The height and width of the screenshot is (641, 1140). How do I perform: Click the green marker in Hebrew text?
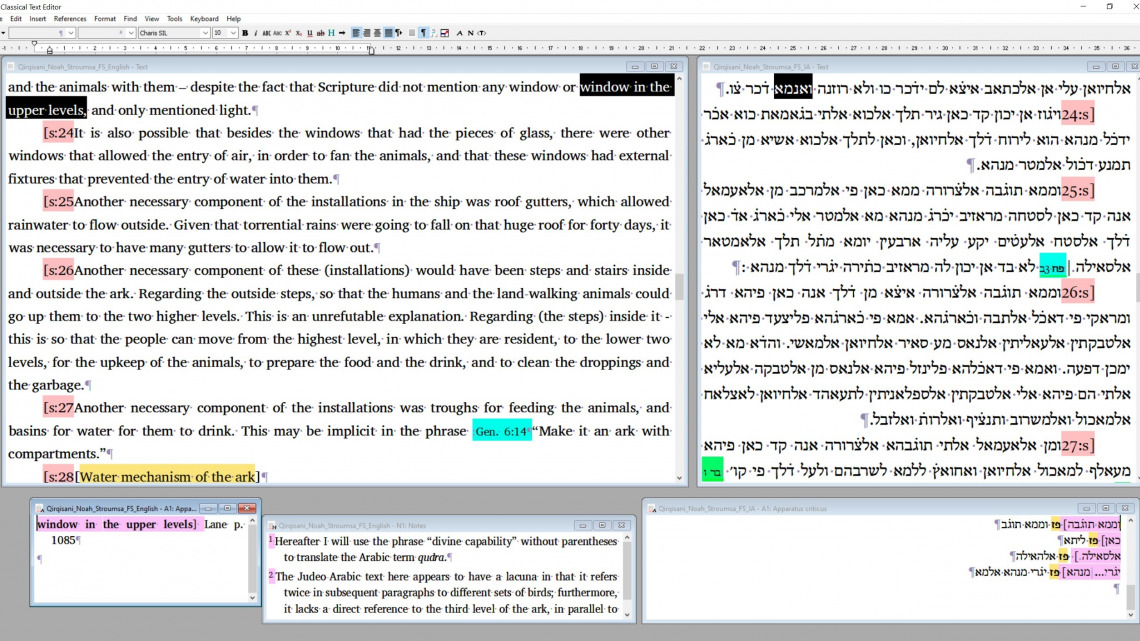click(x=712, y=470)
